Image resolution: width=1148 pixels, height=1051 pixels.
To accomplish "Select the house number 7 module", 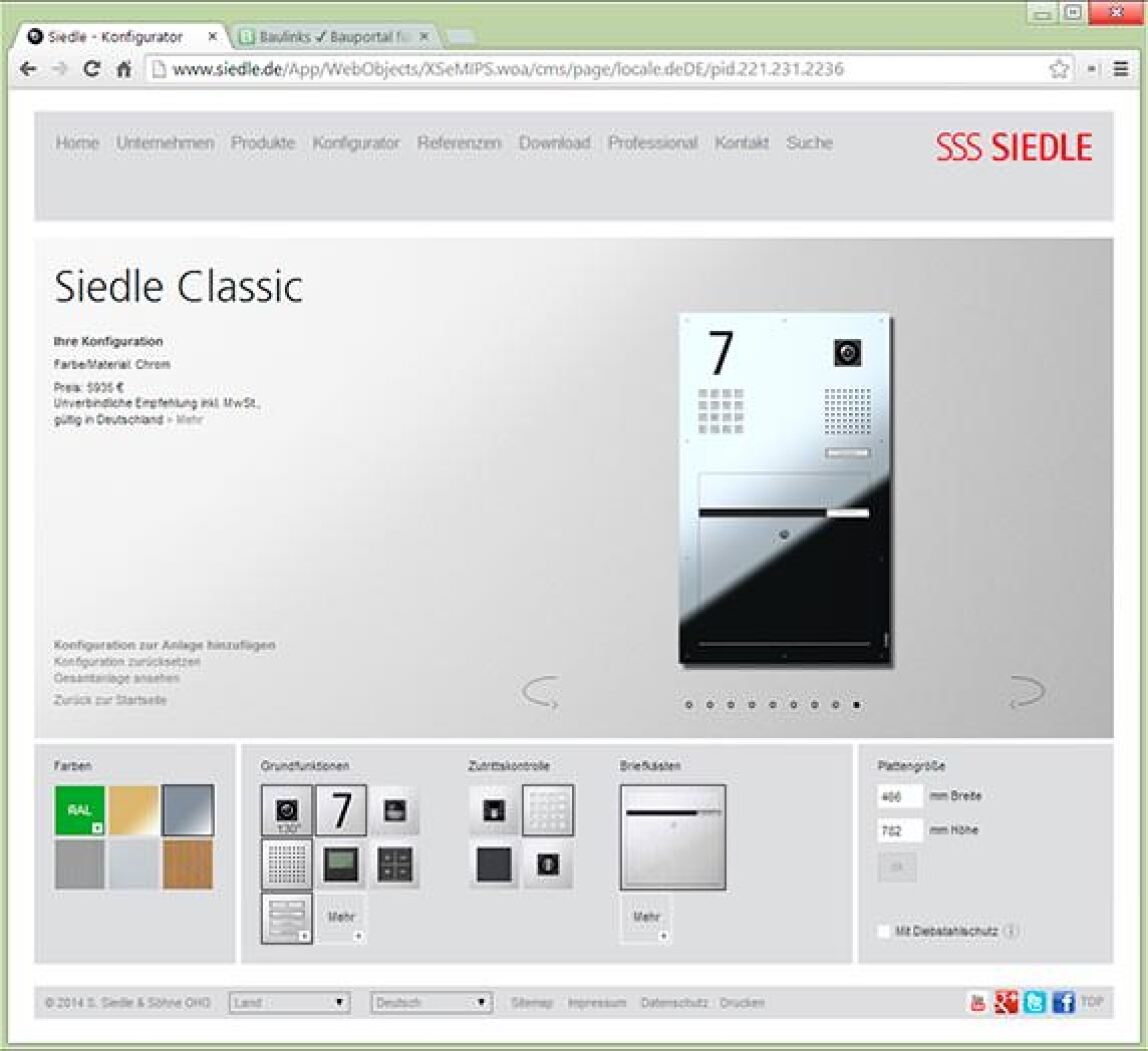I will coord(341,810).
